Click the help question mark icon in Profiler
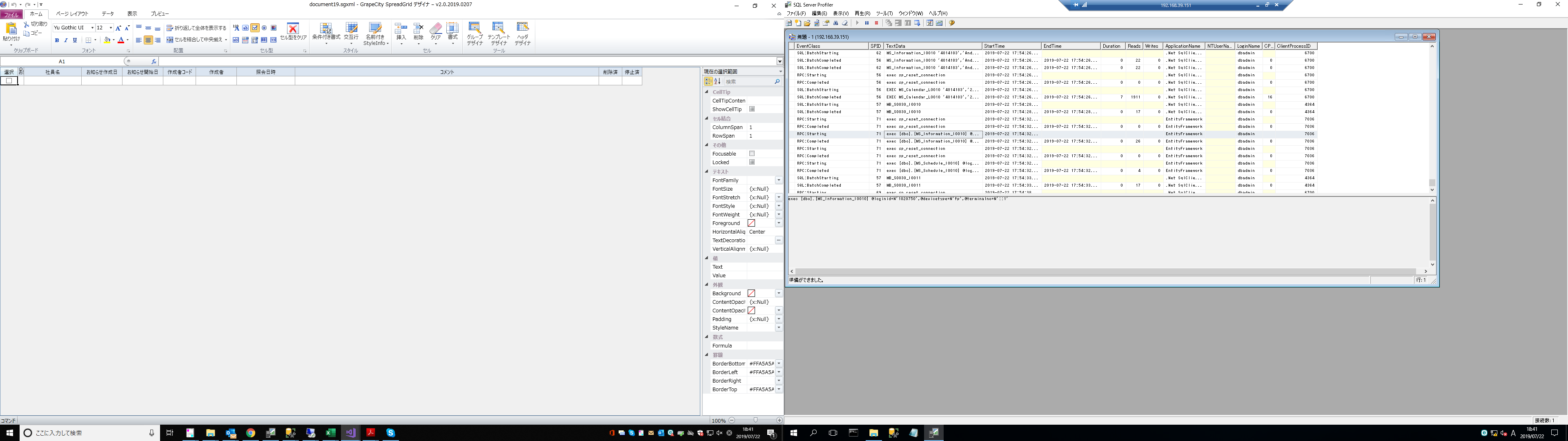The image size is (1568, 441). pos(951,23)
